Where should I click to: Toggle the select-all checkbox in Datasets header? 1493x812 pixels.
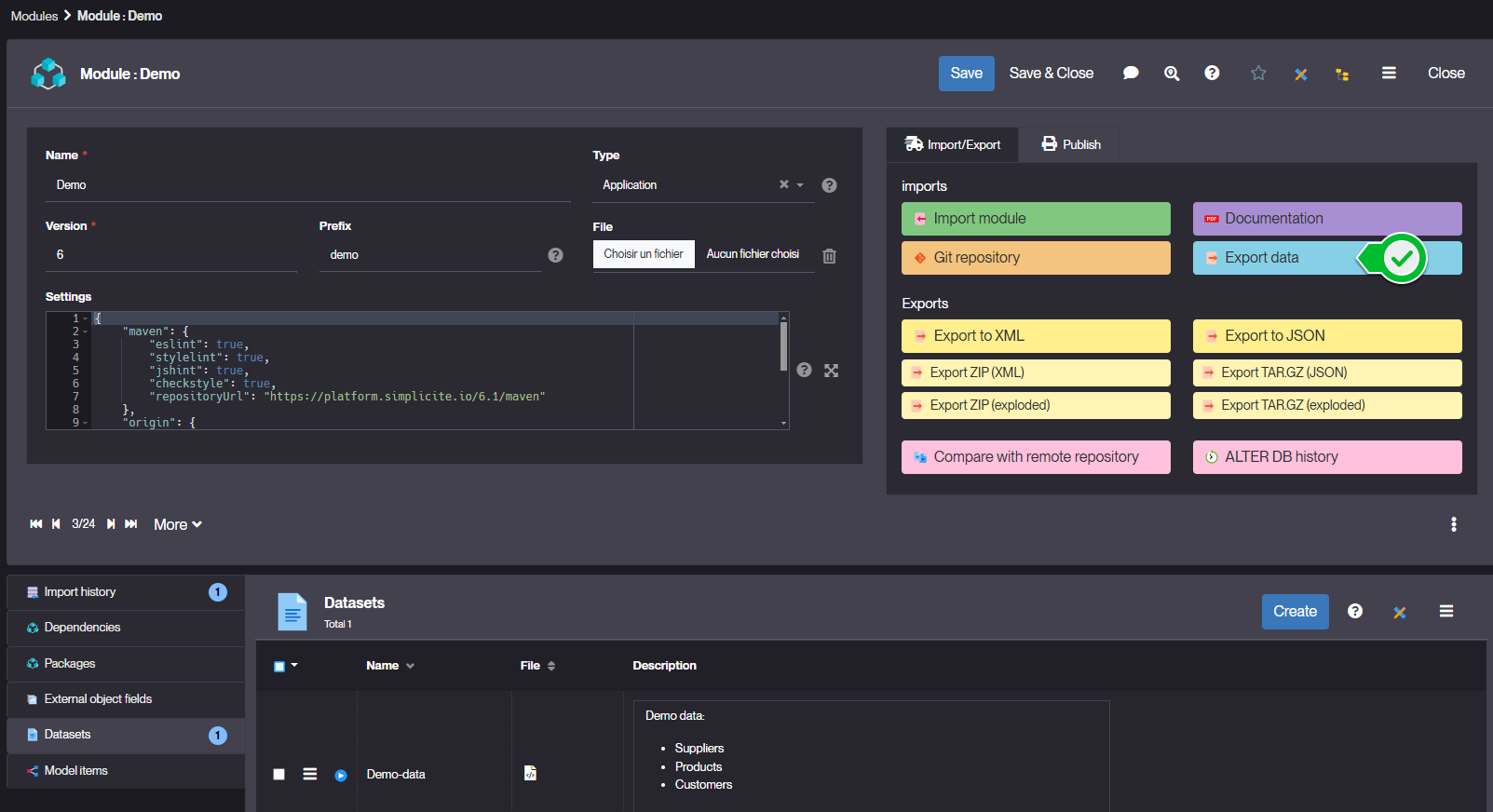click(x=279, y=666)
